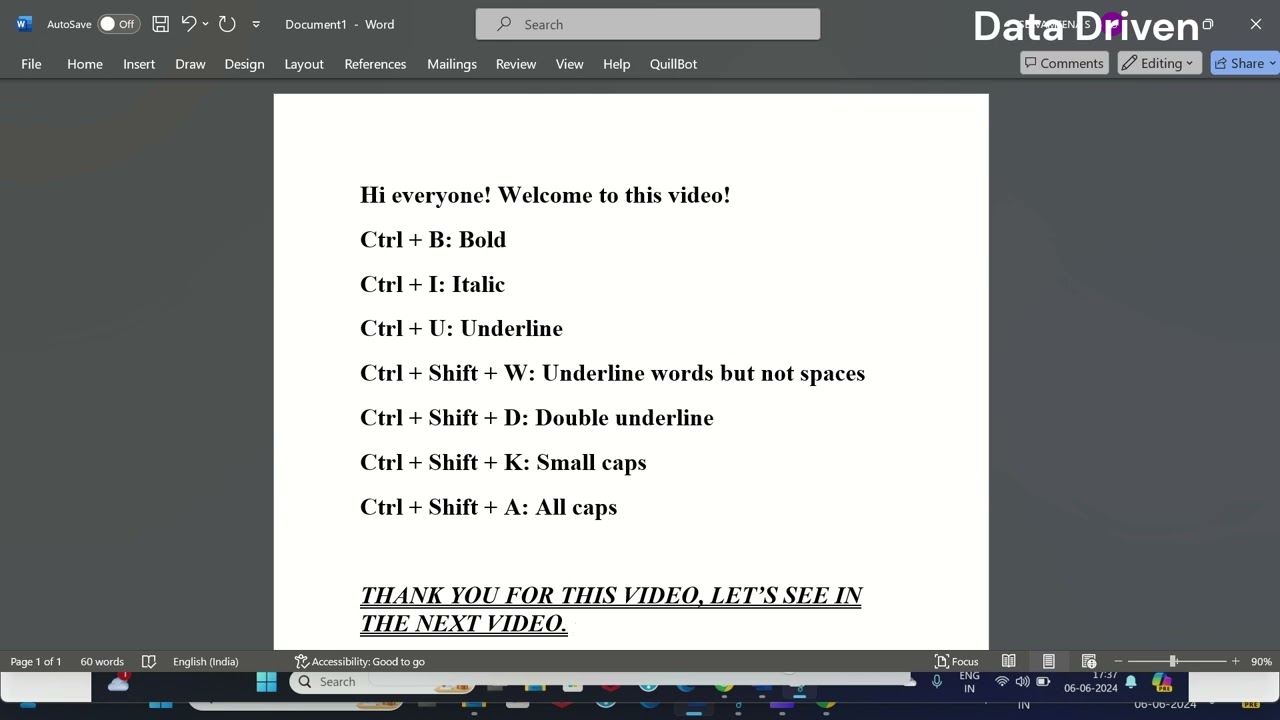Click the 'All caps' shortcut line
This screenshot has height=720, width=1280.
(x=488, y=507)
